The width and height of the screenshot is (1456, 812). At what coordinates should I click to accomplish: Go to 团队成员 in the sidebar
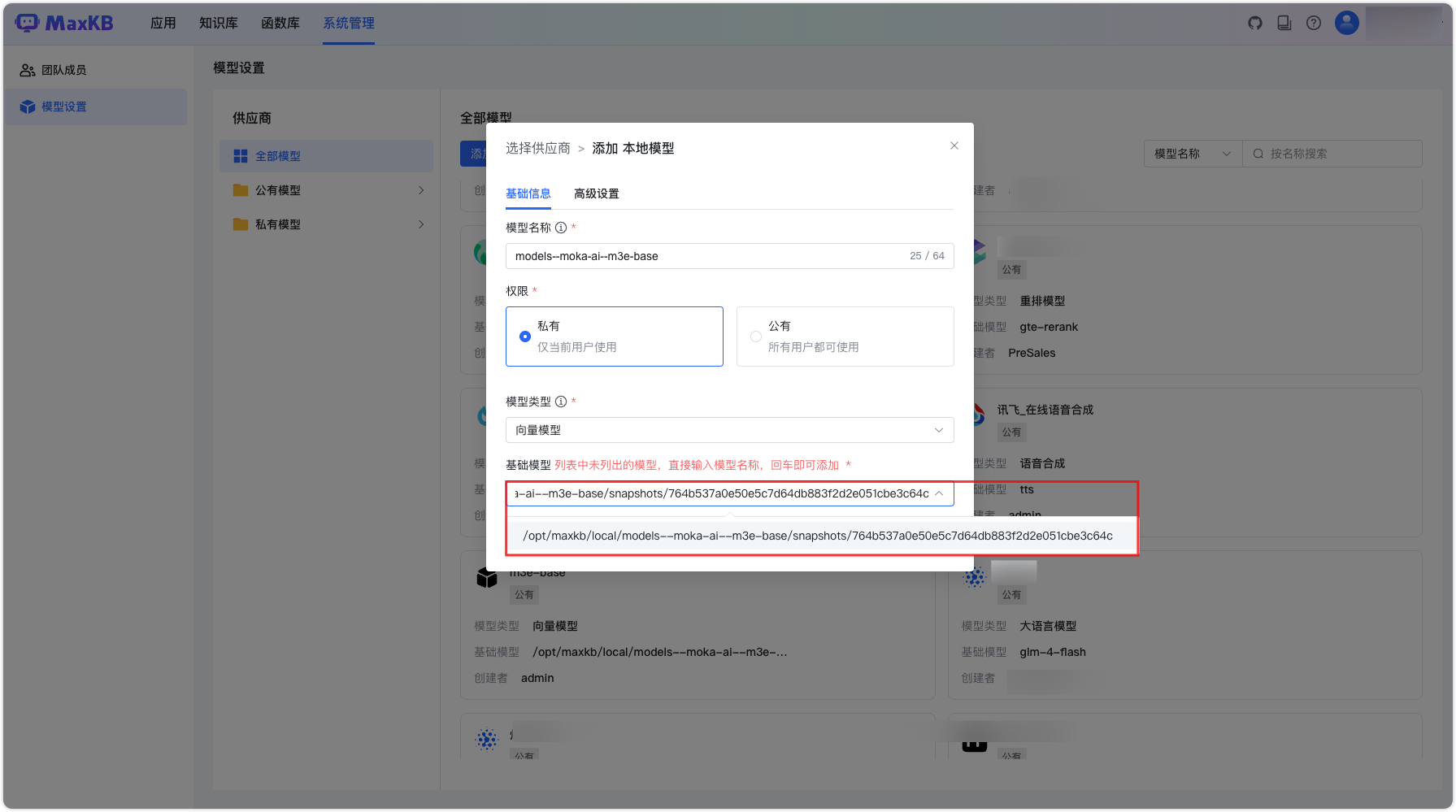pos(96,70)
